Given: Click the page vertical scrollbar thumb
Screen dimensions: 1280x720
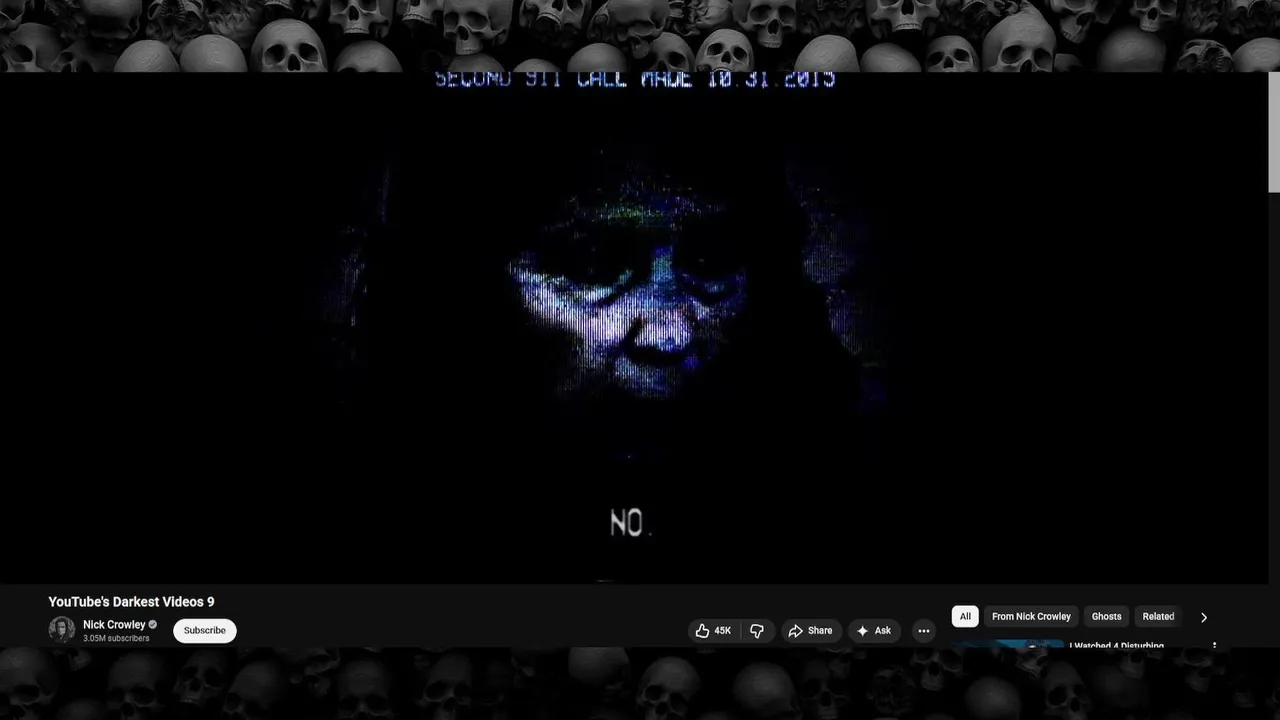Looking at the screenshot, I should click(x=1274, y=132).
